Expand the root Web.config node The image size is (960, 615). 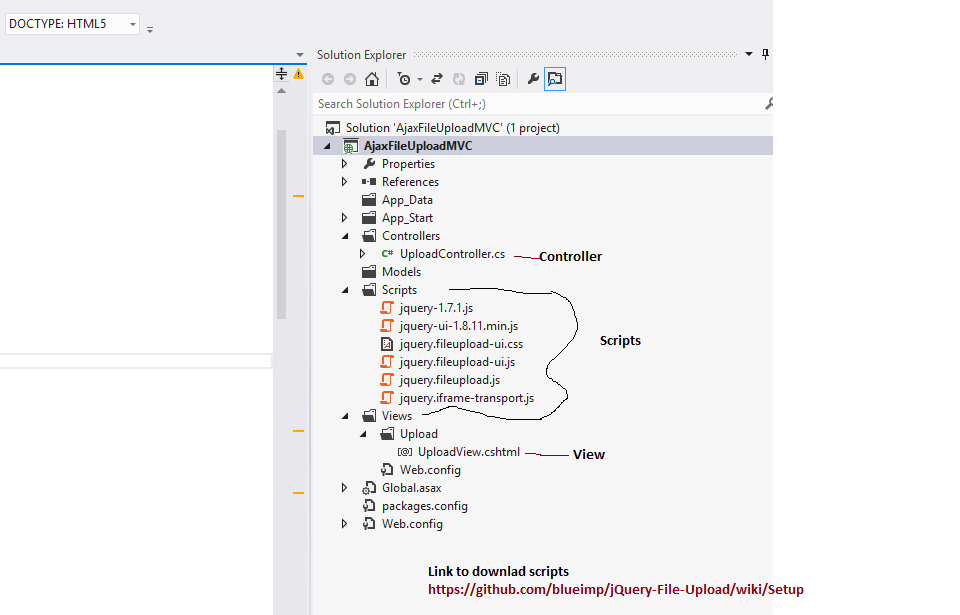pos(345,524)
